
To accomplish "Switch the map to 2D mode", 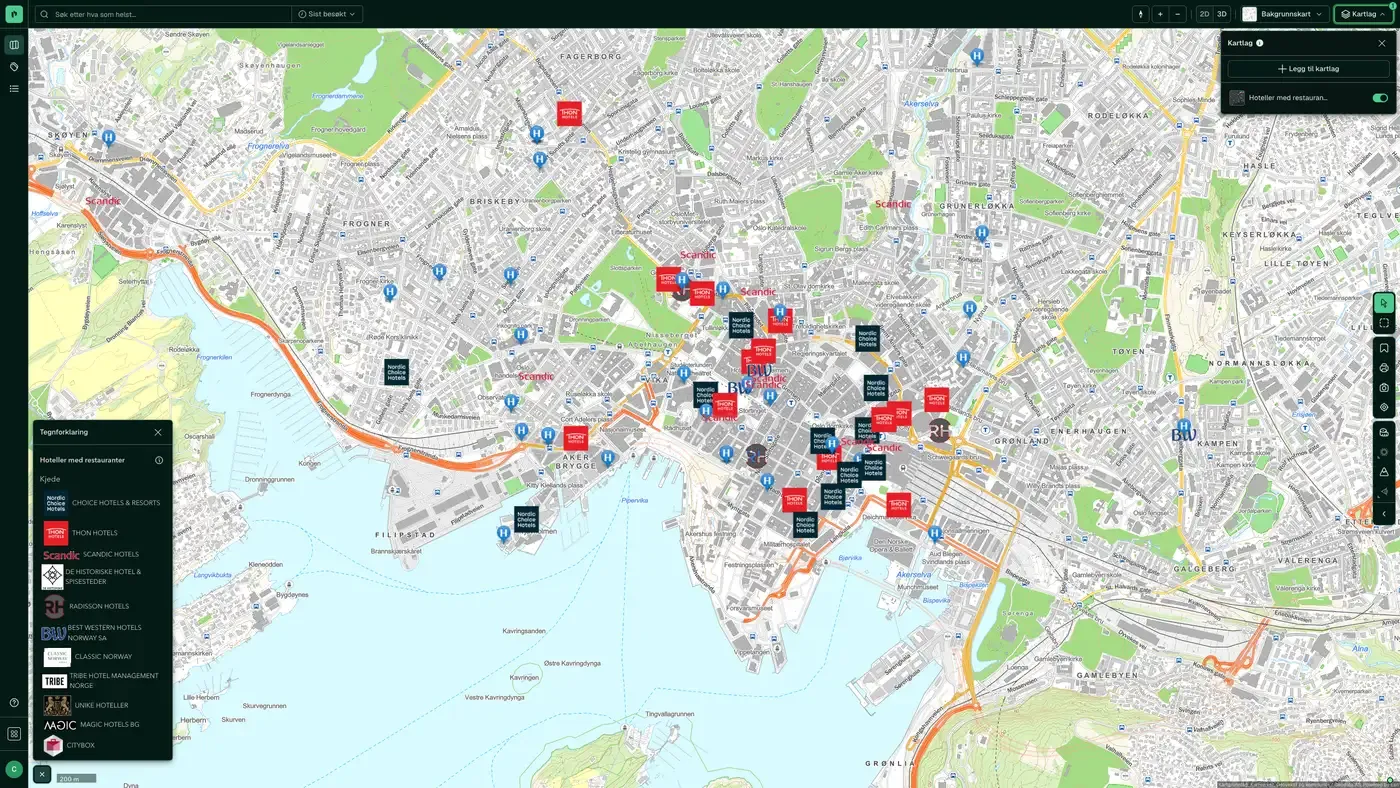I will (1204, 14).
